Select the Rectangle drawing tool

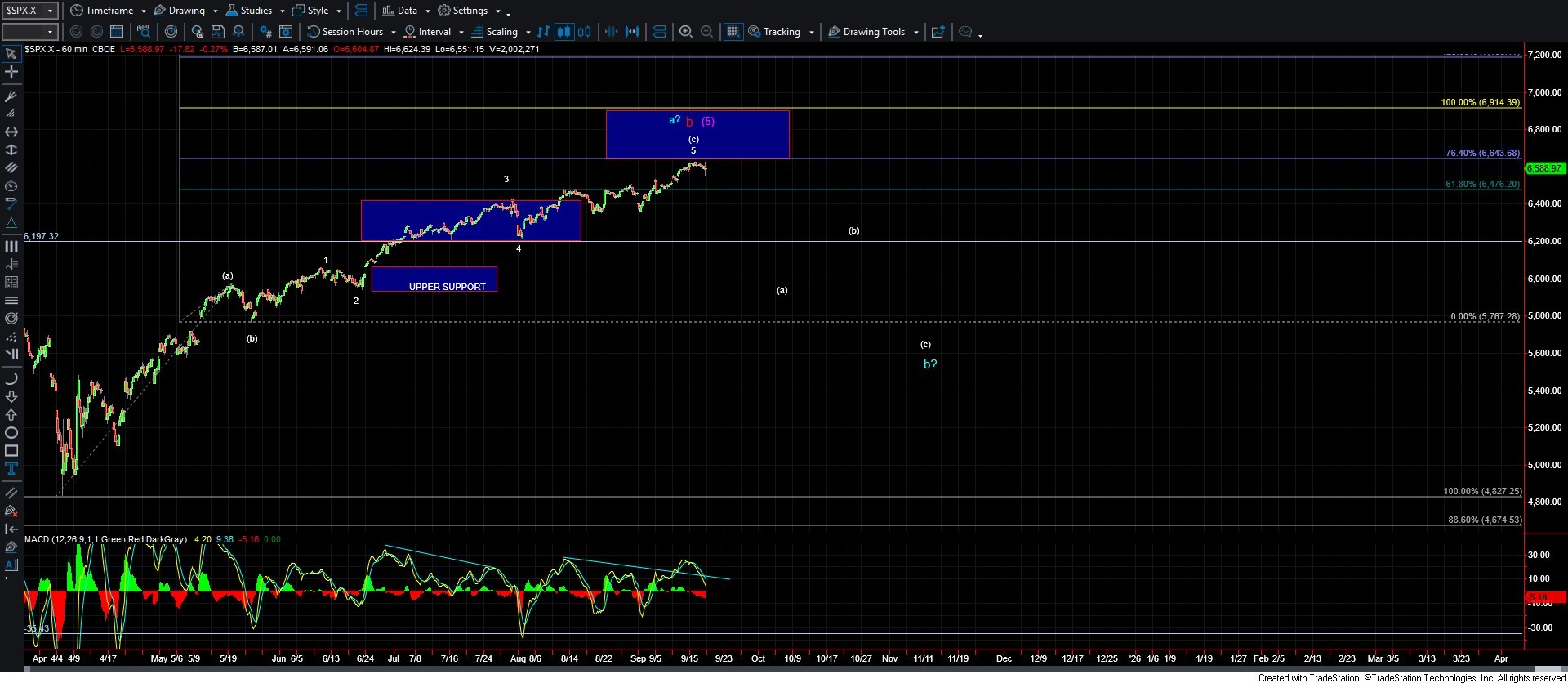point(11,451)
